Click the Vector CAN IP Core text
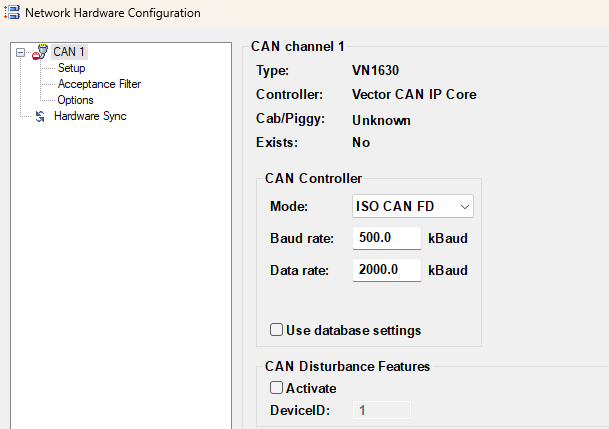Image resolution: width=609 pixels, height=429 pixels. [x=414, y=94]
